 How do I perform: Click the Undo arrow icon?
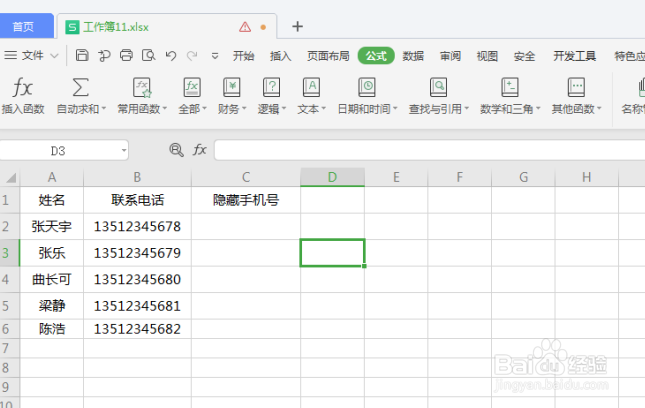click(x=171, y=55)
